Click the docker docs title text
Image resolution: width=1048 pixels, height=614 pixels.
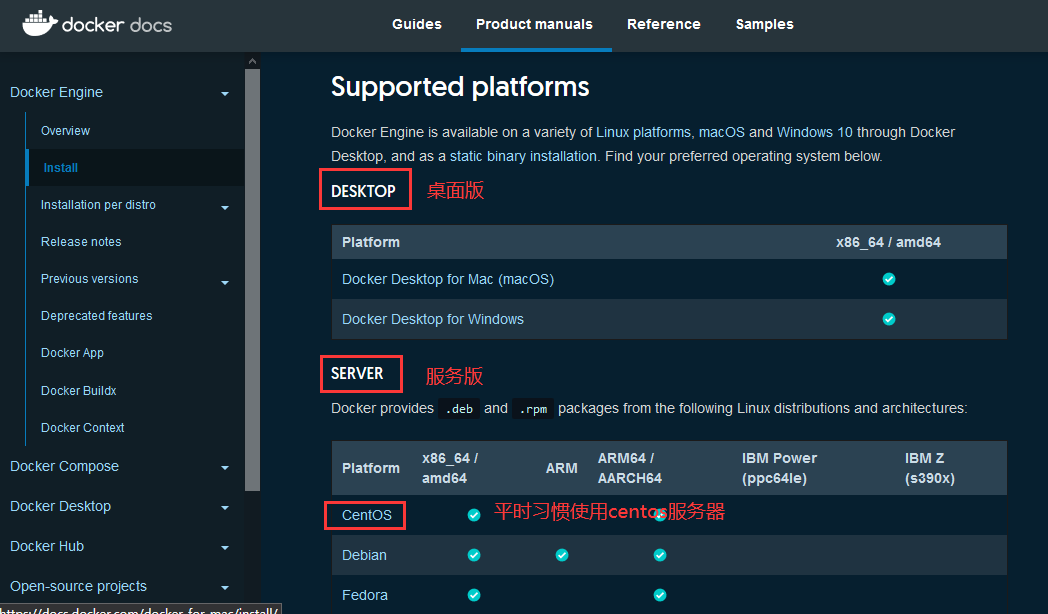[117, 25]
